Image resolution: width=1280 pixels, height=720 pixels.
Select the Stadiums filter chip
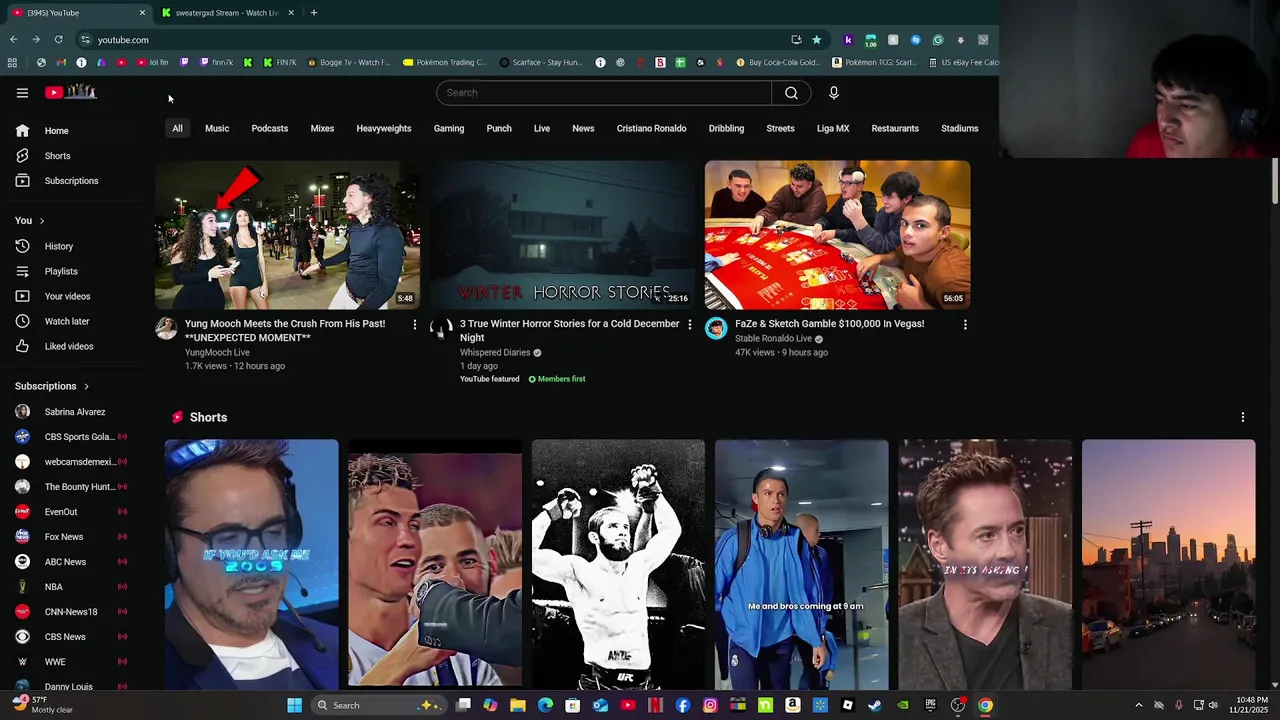[x=960, y=128]
